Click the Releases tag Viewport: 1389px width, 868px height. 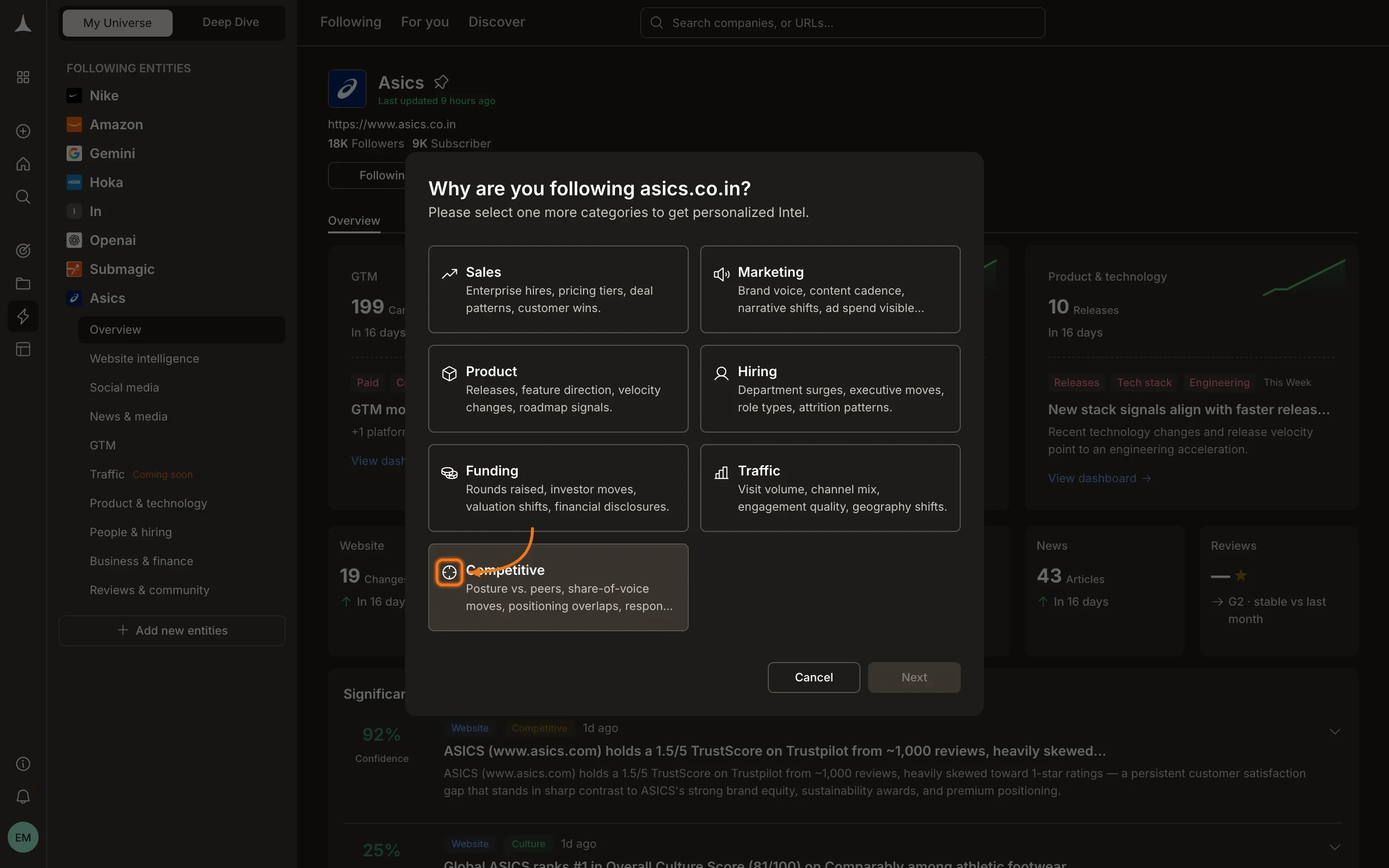click(x=1076, y=382)
